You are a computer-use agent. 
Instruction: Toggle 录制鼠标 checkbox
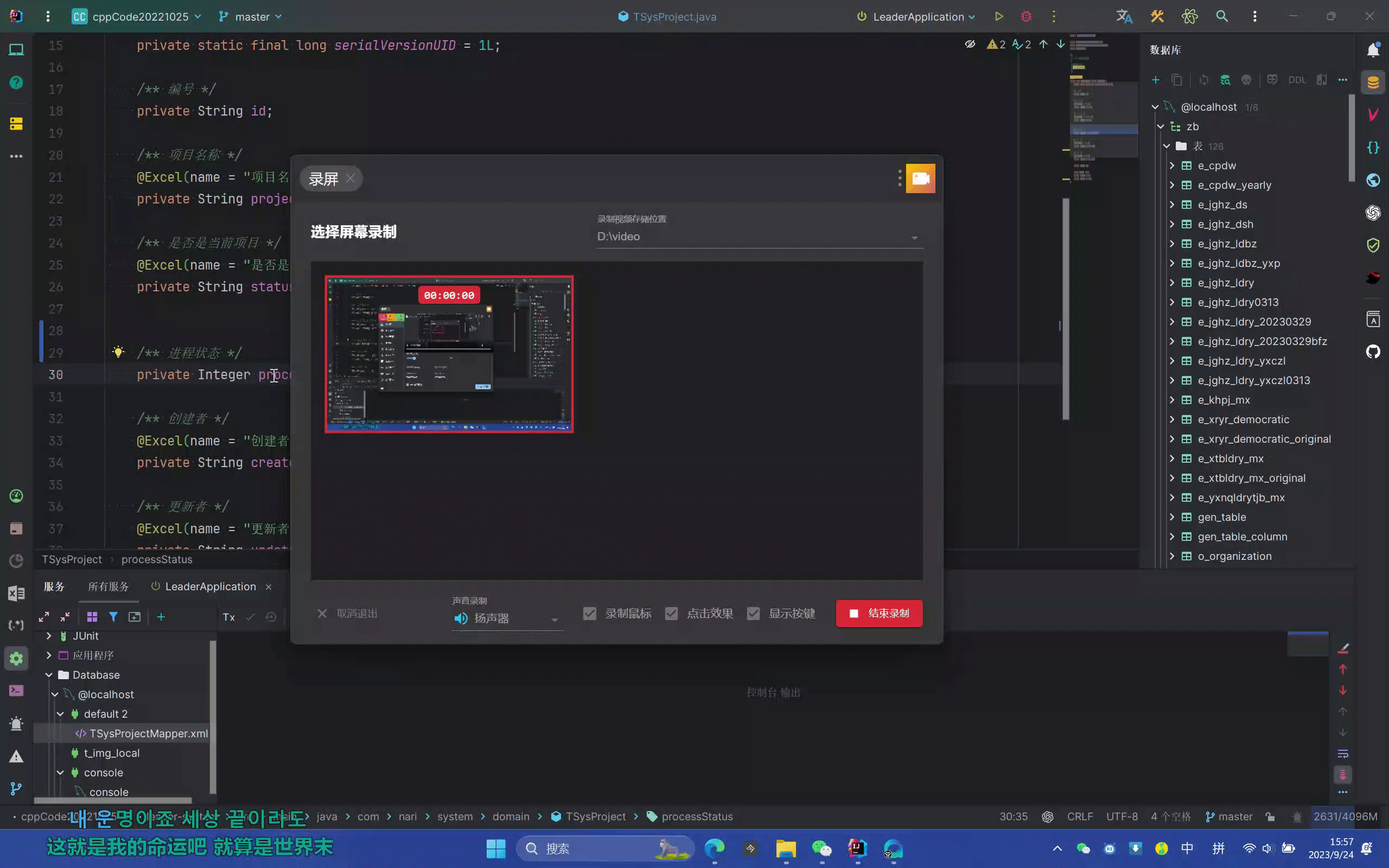tap(589, 614)
